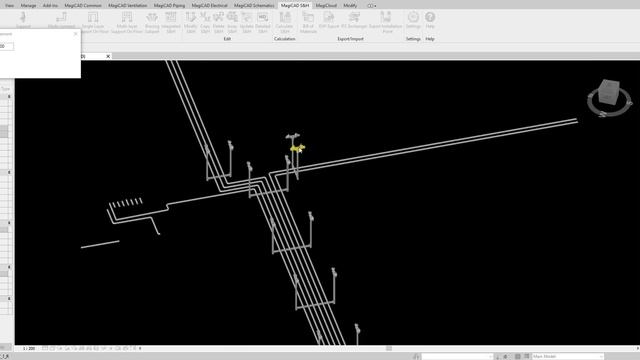Image resolution: width=640 pixels, height=360 pixels.
Task: Open the Manage ribbon tab
Action: coord(28,5)
